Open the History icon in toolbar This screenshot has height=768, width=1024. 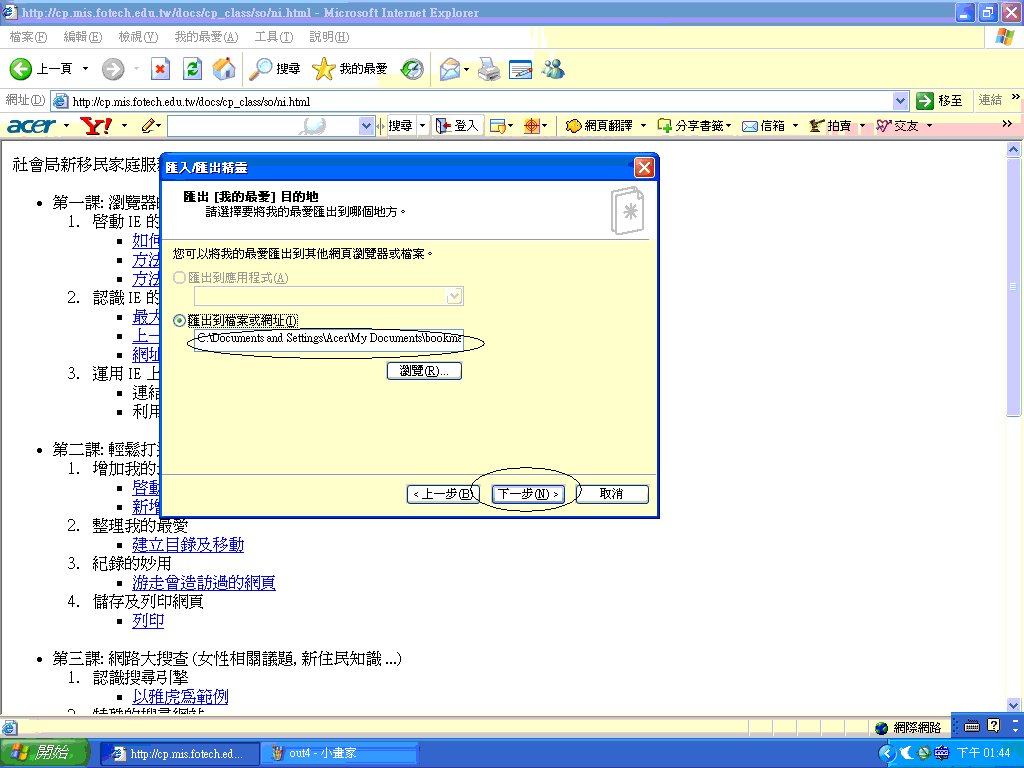412,69
